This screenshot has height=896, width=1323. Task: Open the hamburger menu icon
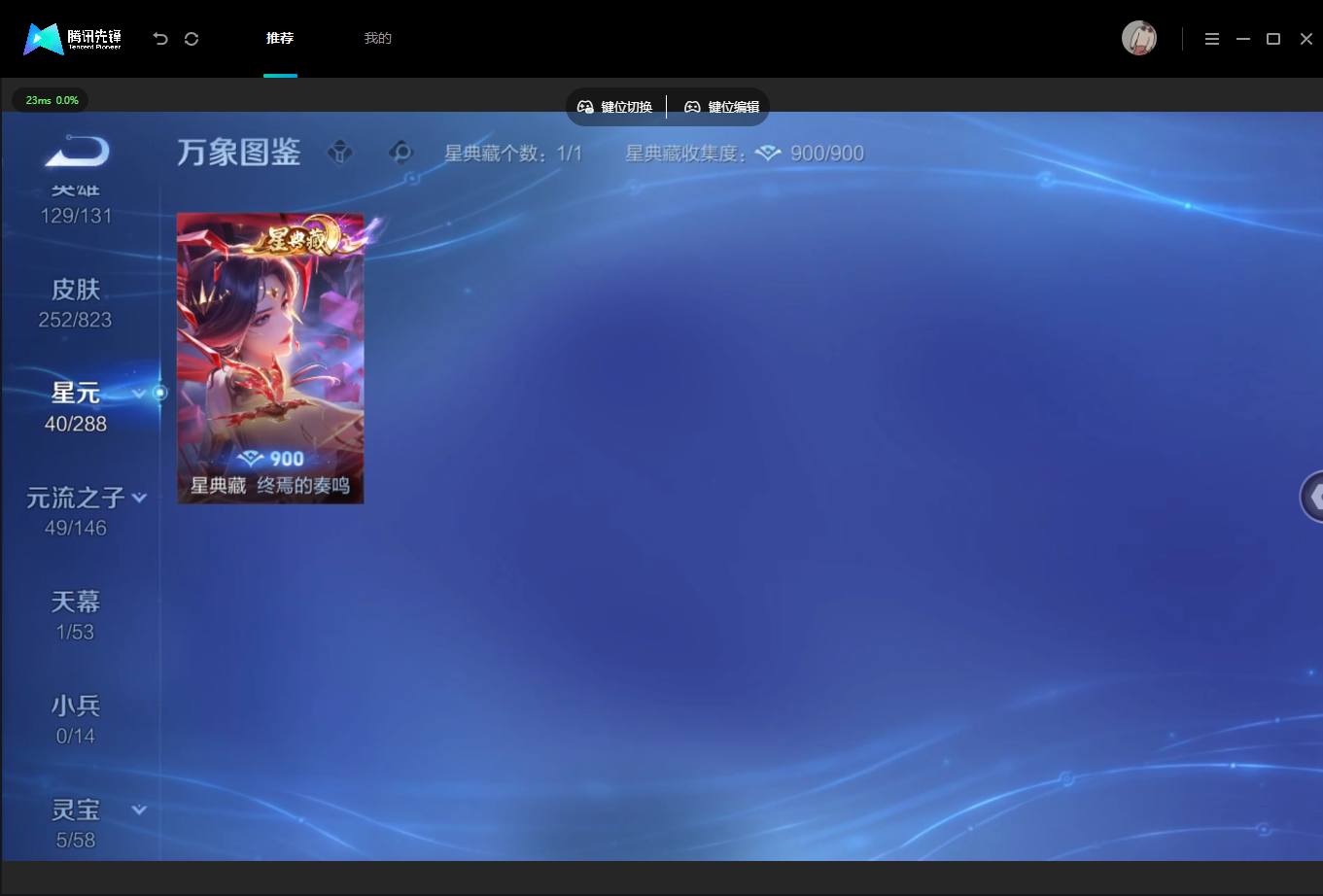tap(1212, 39)
